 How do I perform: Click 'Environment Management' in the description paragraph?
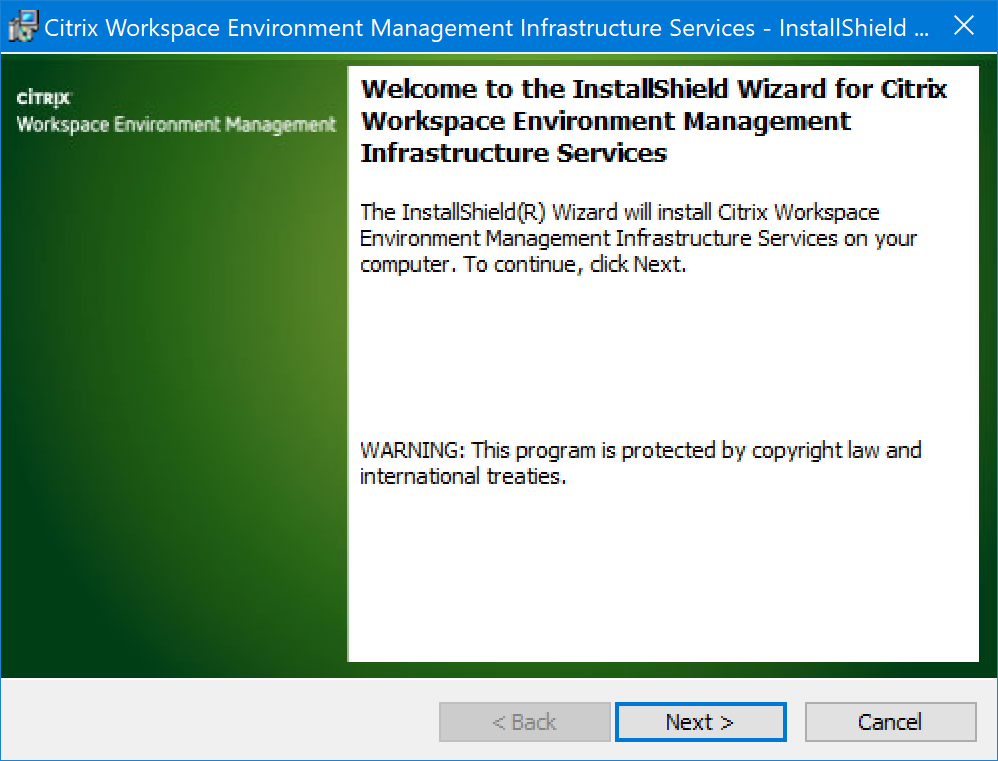coord(484,239)
